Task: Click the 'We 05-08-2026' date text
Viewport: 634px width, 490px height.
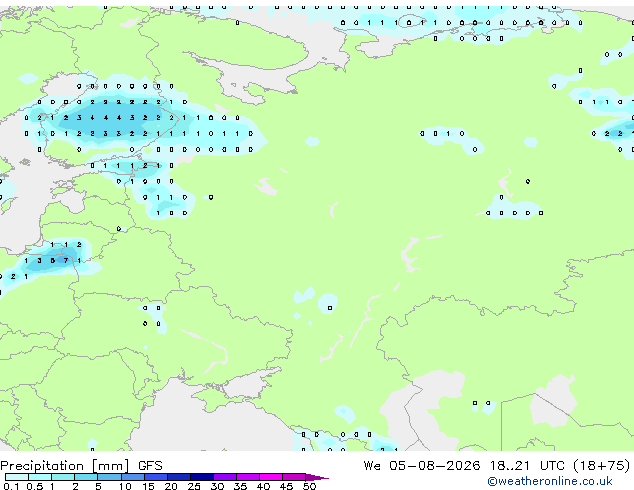Action: tap(422, 466)
